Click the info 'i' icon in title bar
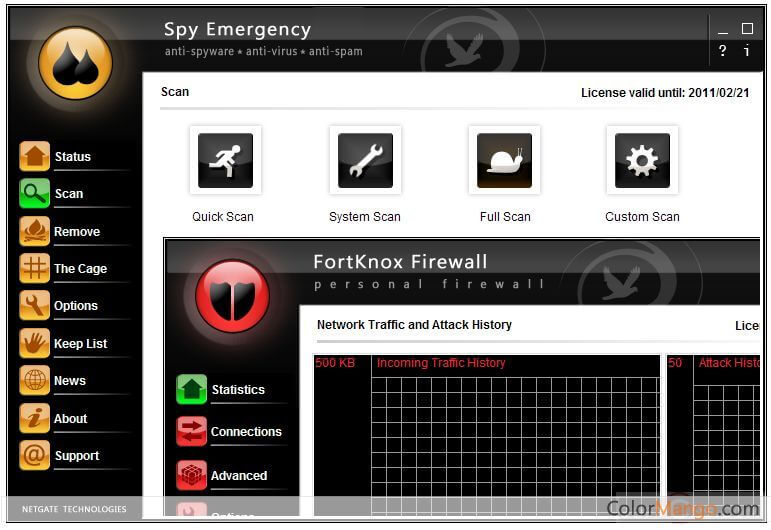 747,50
